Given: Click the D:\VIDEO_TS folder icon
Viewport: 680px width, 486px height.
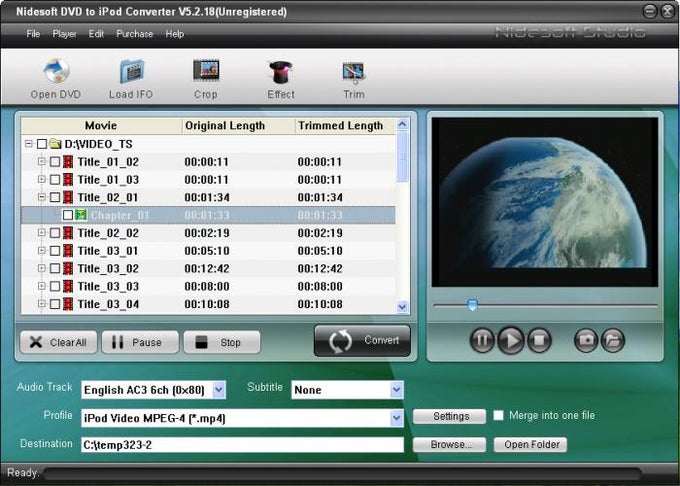Looking at the screenshot, I should pyautogui.click(x=55, y=144).
